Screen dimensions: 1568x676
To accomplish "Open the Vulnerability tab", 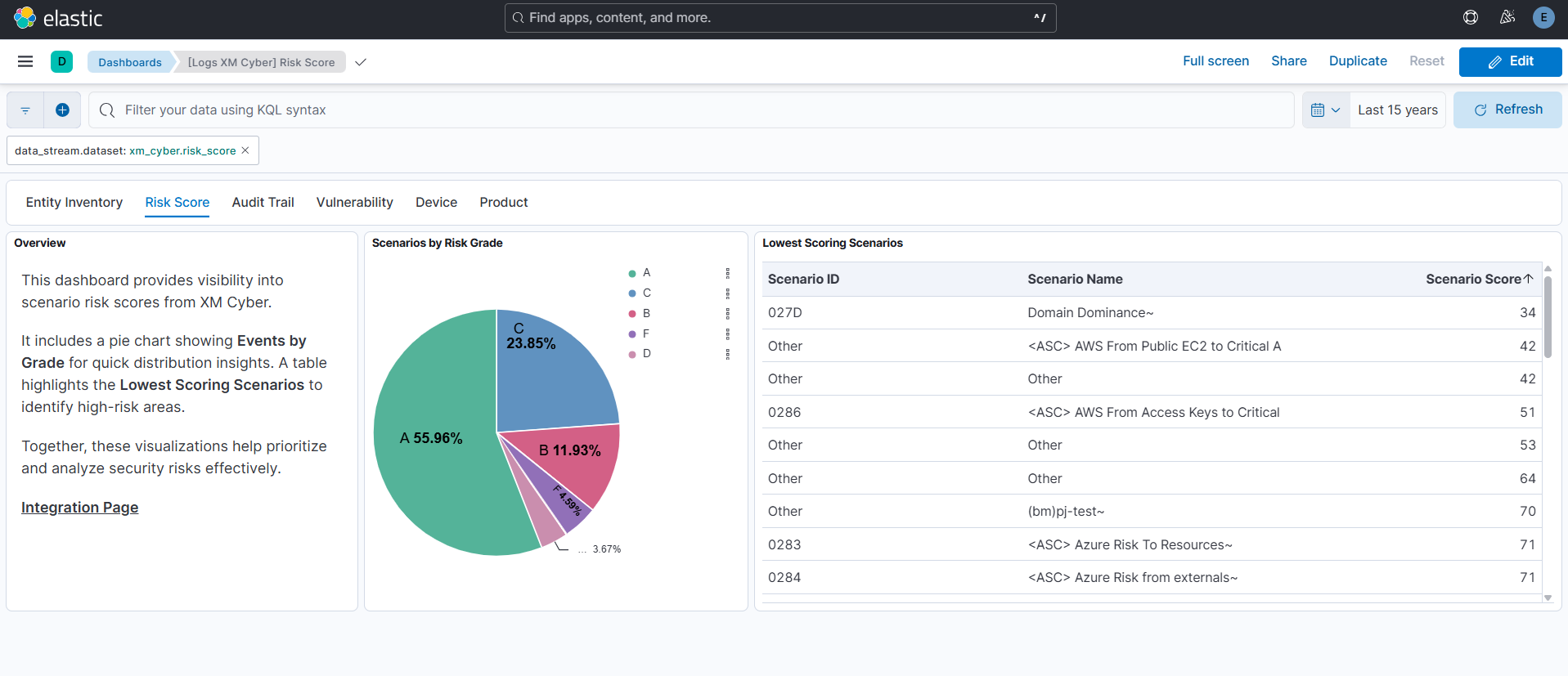I will pyautogui.click(x=354, y=202).
